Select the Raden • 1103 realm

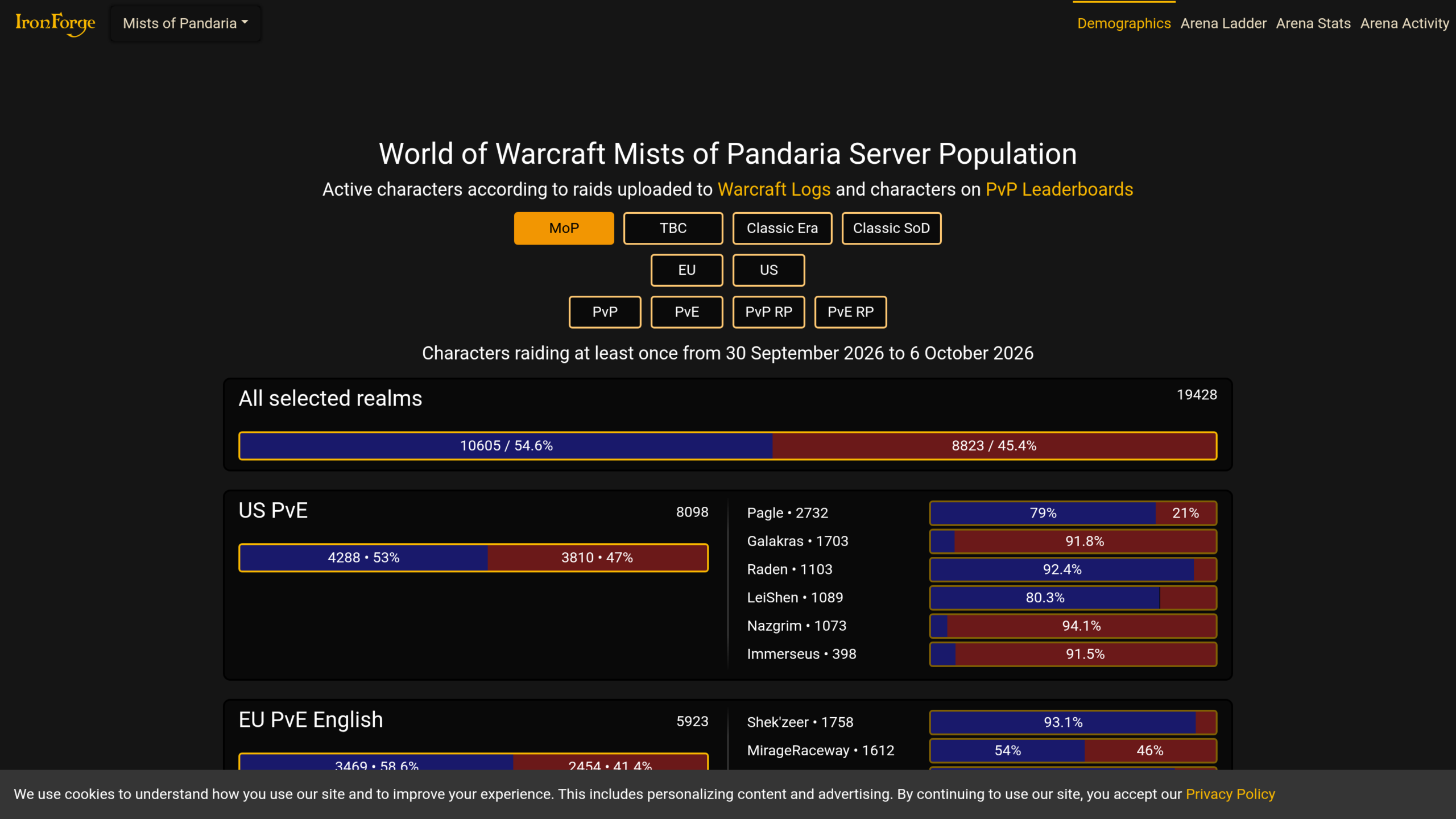pos(789,569)
